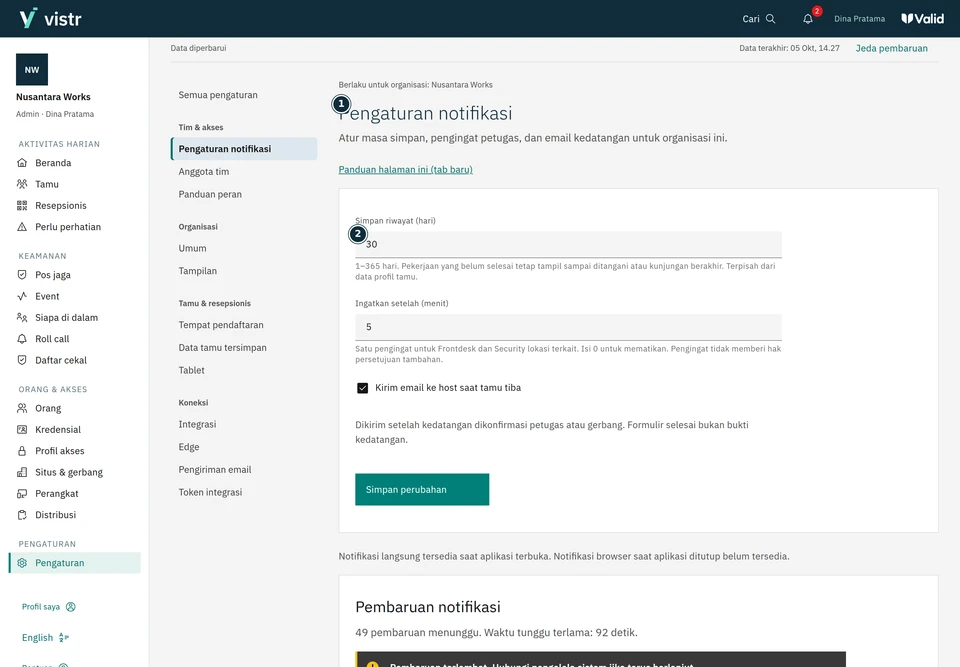
Task: Select the Tamu guests icon
Action: [22, 184]
